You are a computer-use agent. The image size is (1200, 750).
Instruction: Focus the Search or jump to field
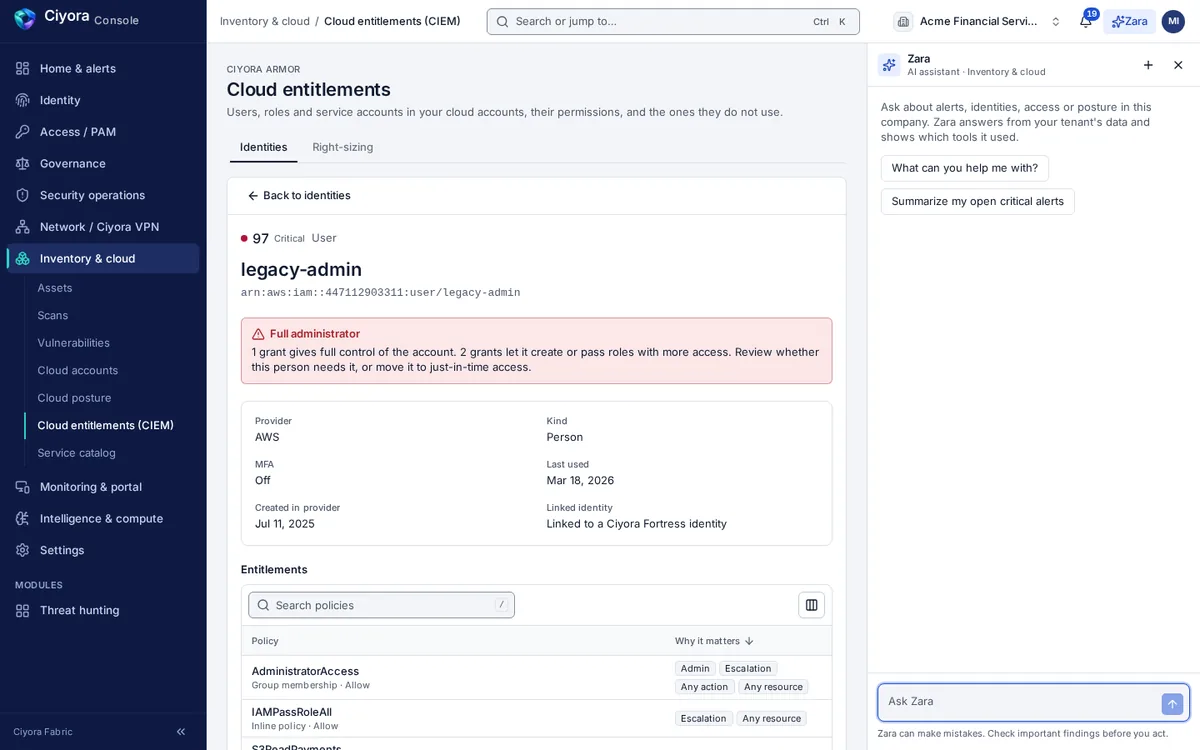click(673, 21)
